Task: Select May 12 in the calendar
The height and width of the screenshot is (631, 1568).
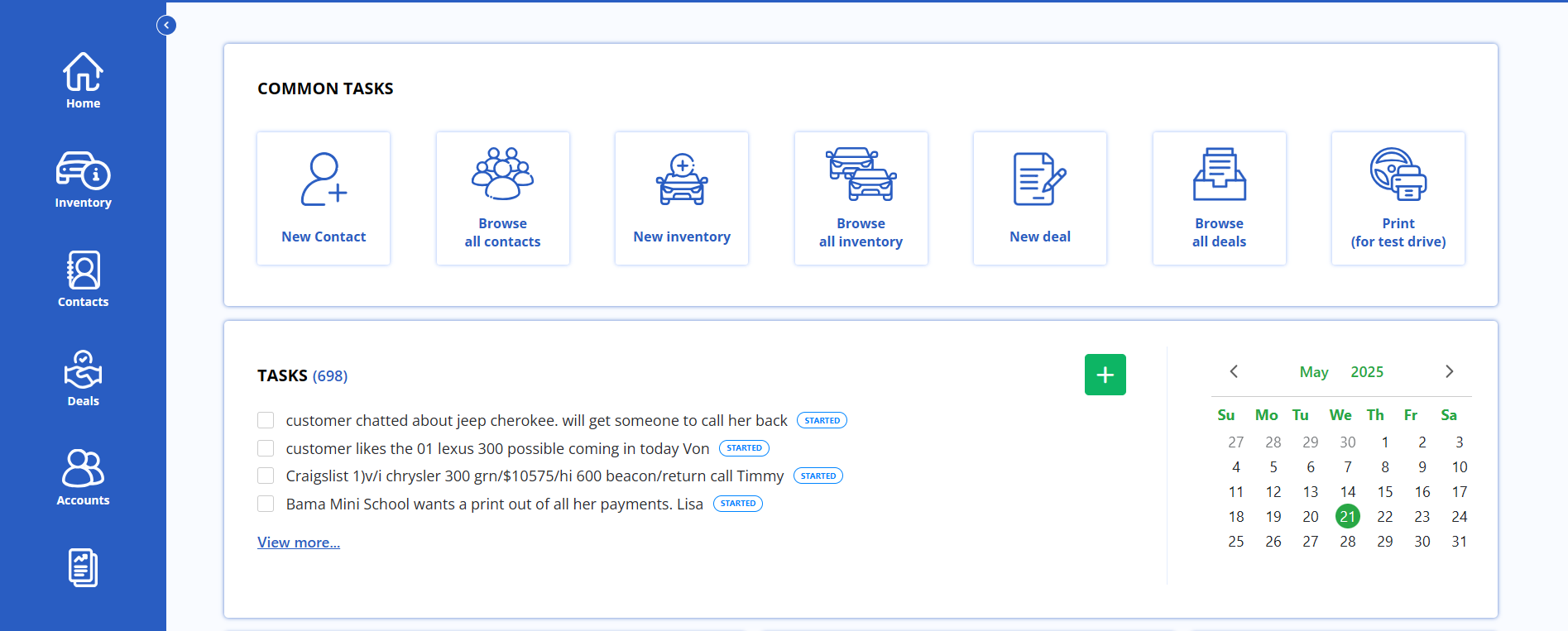Action: coord(1273,492)
